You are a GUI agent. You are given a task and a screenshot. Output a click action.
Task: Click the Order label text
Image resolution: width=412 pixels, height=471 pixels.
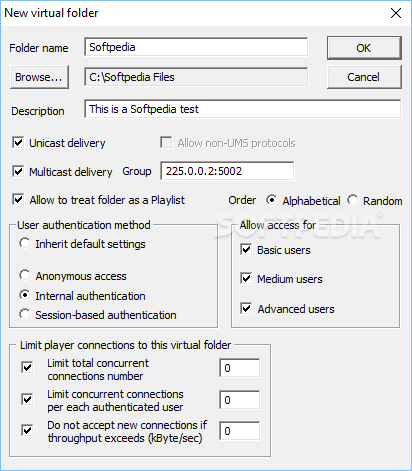(x=242, y=200)
